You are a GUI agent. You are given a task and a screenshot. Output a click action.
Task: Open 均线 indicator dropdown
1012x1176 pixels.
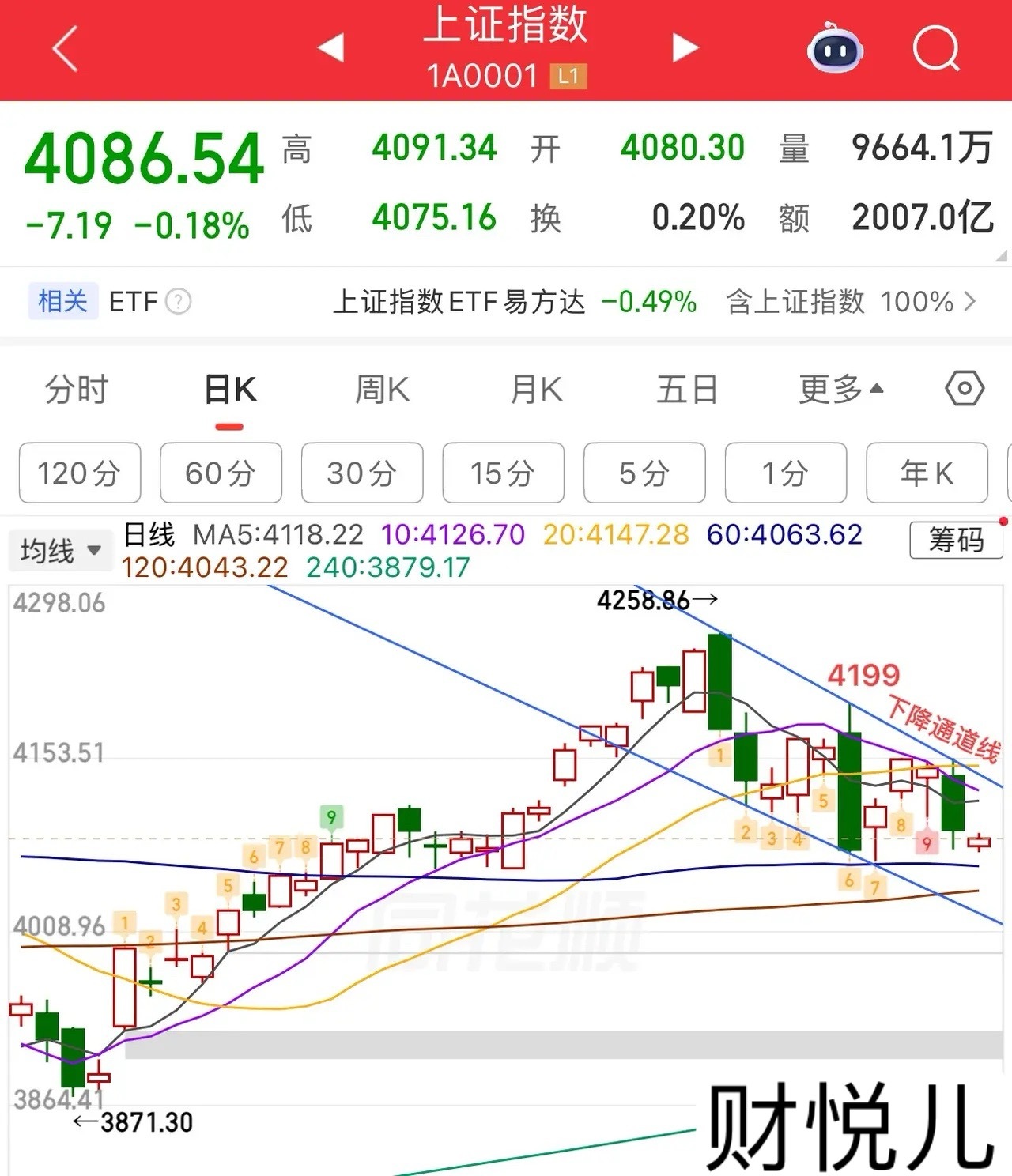click(x=60, y=550)
